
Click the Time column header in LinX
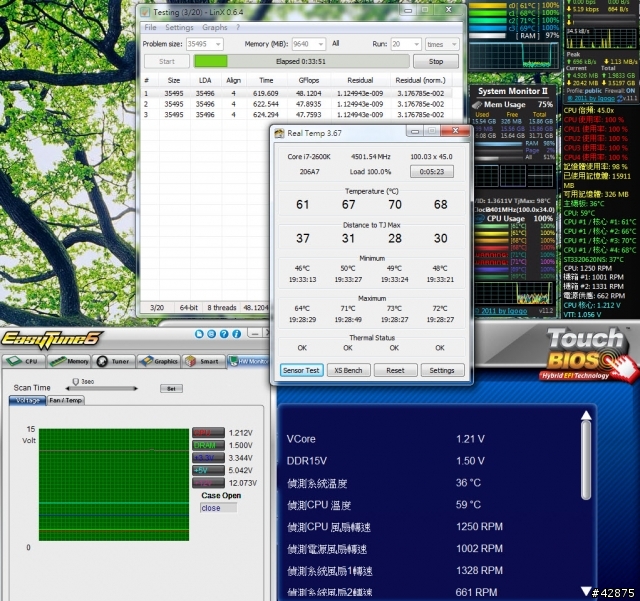tap(266, 80)
